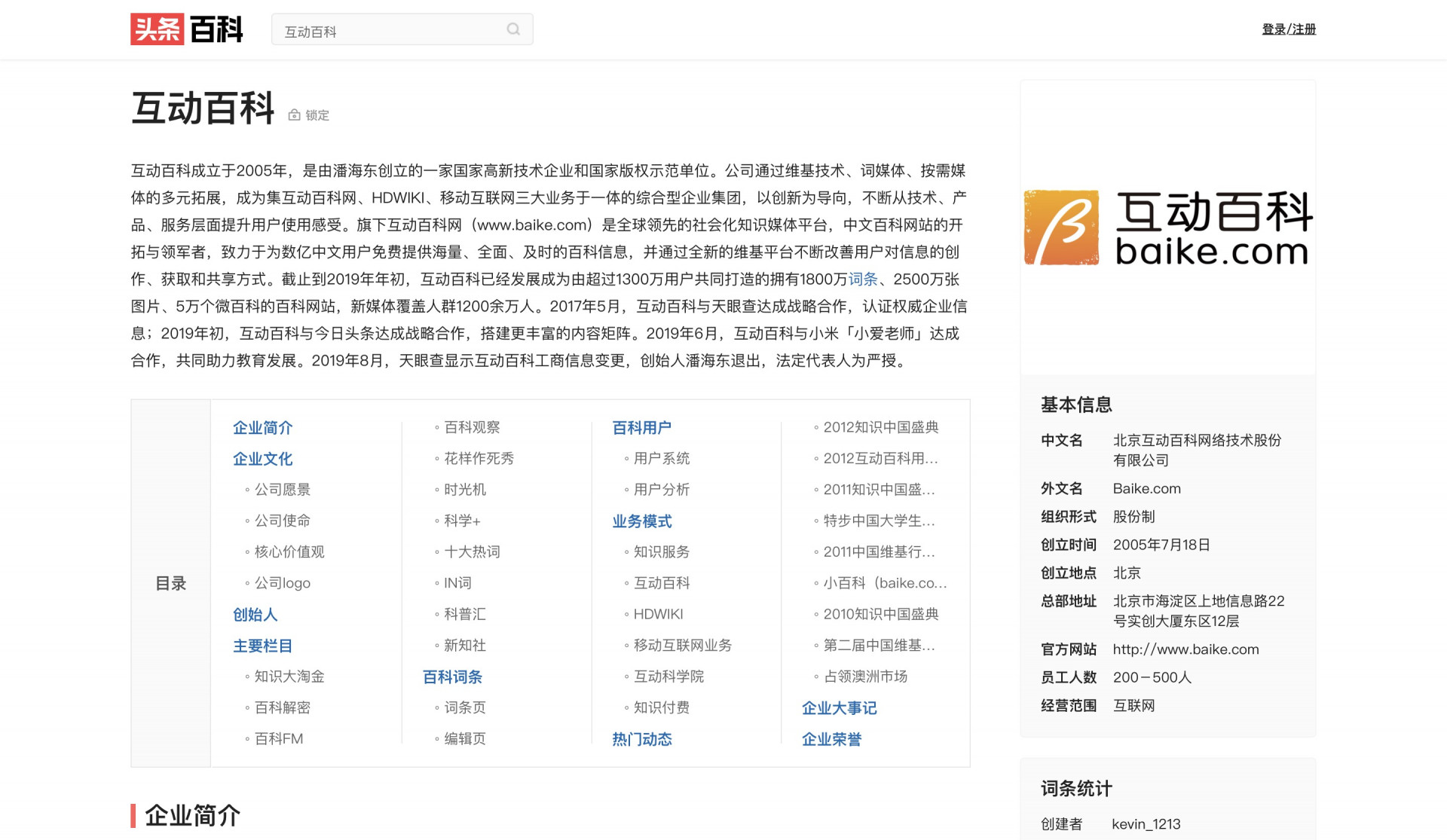1447x840 pixels.
Task: Jump to 企业简介 in the contents
Action: (262, 428)
